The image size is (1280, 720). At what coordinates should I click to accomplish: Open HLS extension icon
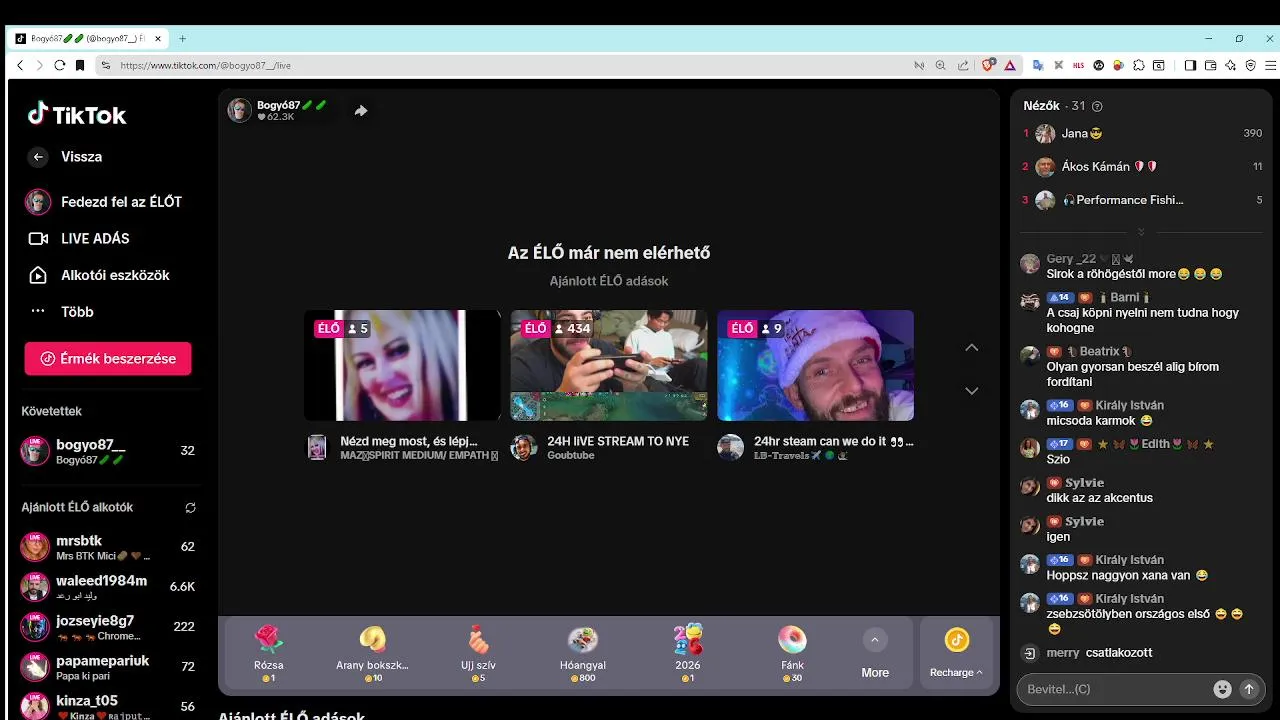pyautogui.click(x=1078, y=65)
